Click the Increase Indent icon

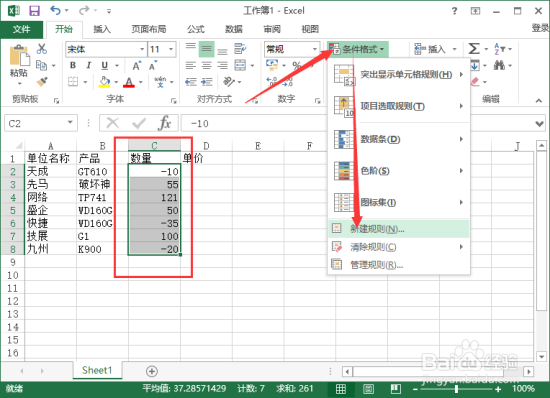pos(207,82)
